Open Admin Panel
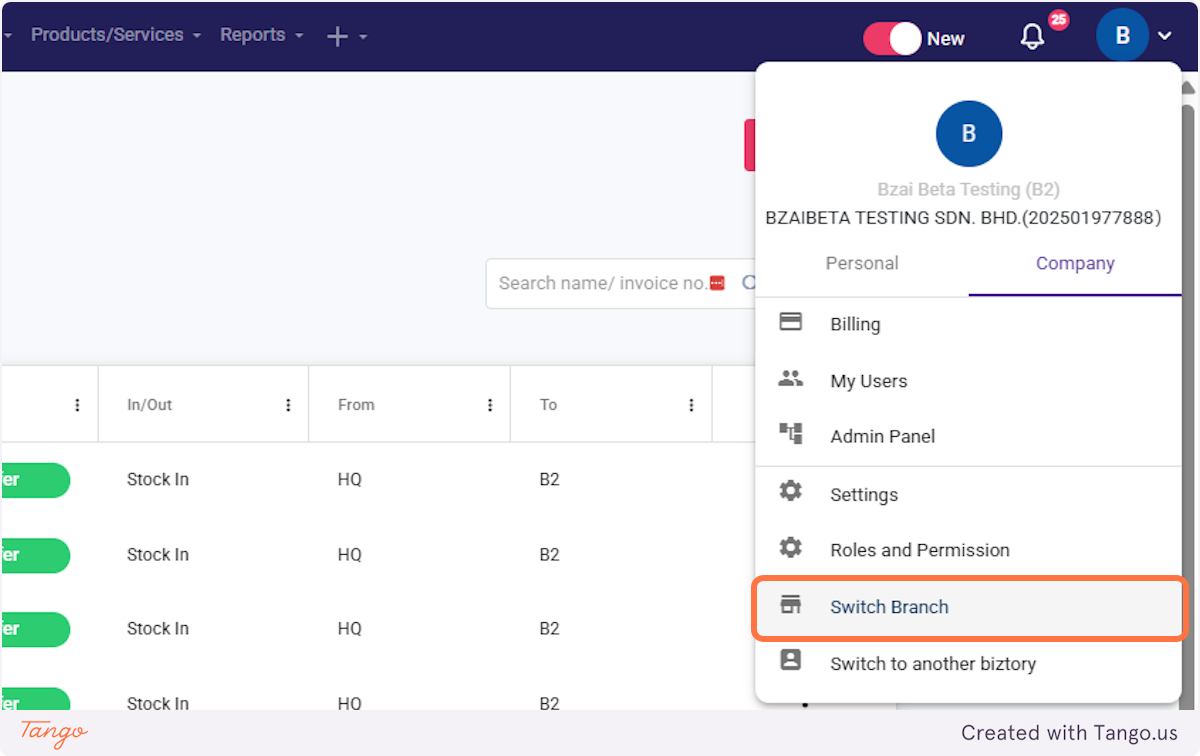This screenshot has width=1200, height=756. 968,436
